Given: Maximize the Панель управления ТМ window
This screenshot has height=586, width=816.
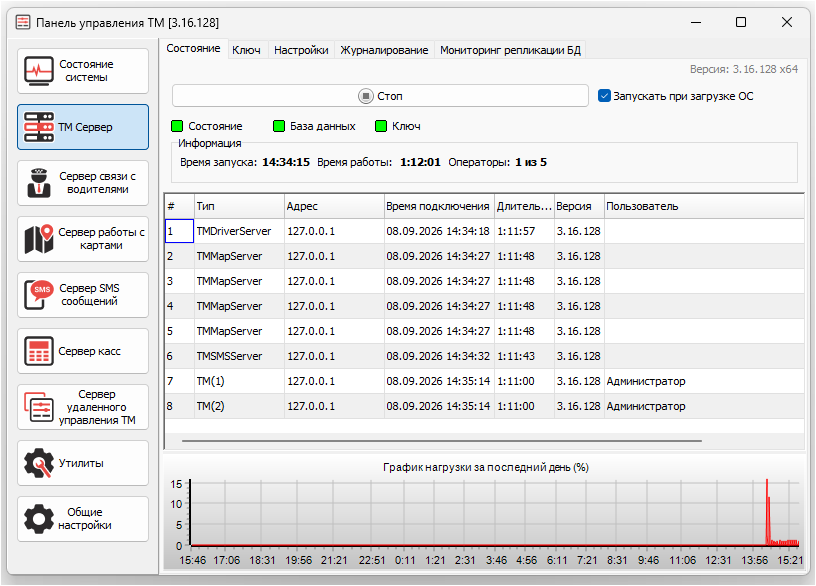Looking at the screenshot, I should 741,22.
